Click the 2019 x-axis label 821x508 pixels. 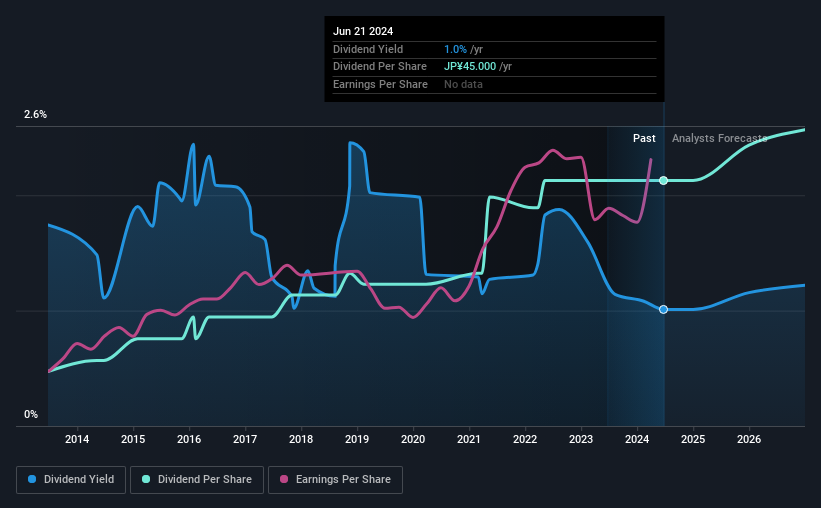pyautogui.click(x=357, y=439)
